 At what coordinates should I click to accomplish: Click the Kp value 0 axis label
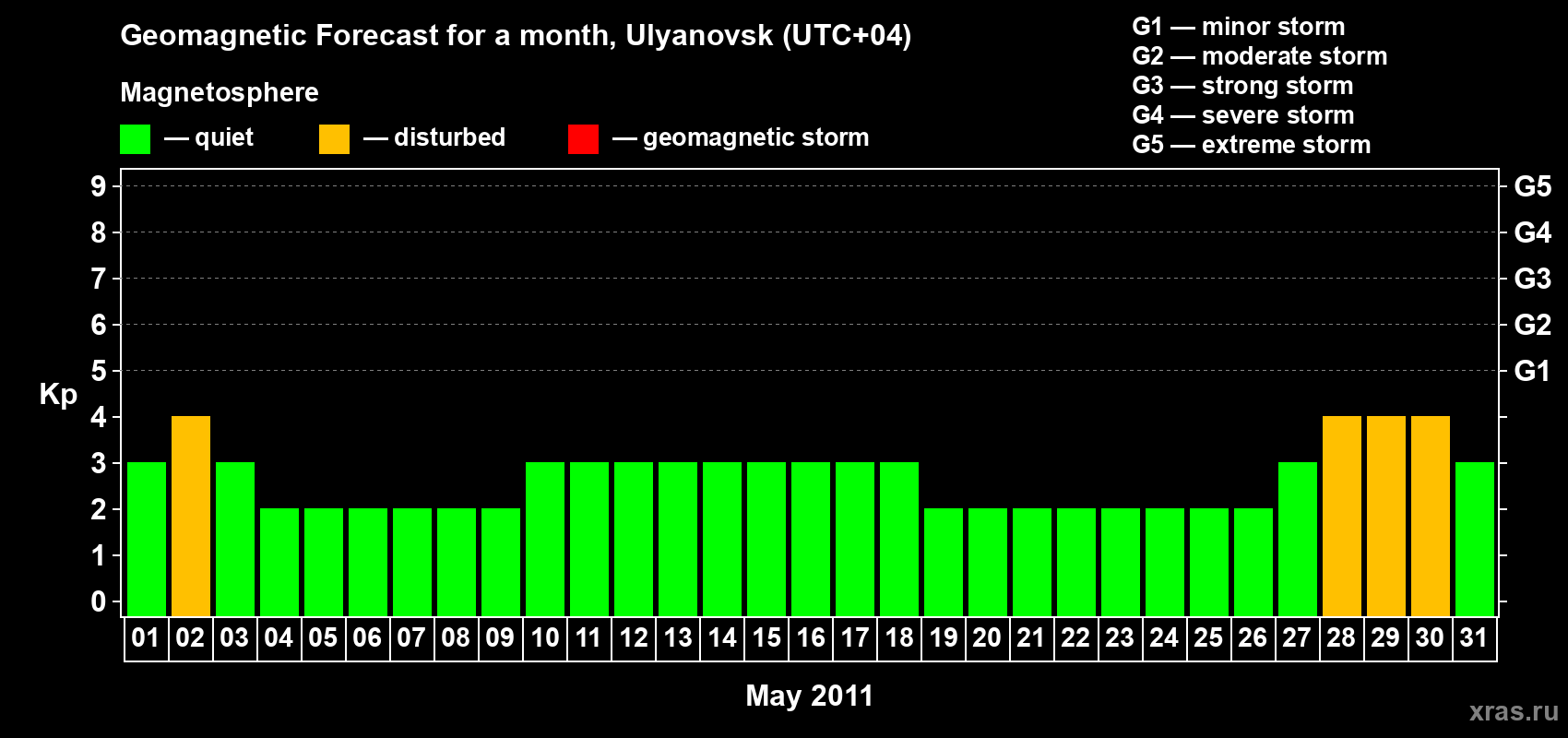99,601
